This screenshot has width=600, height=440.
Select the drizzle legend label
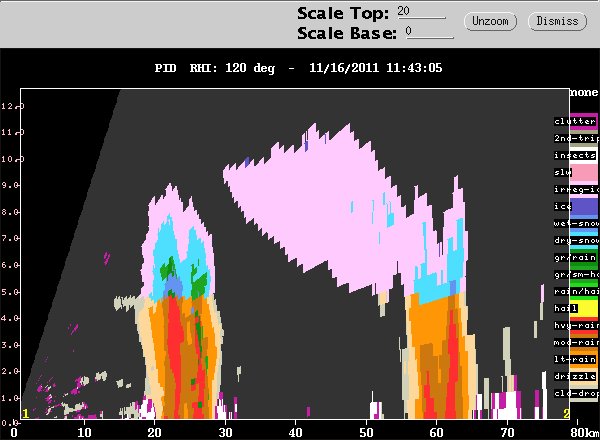(x=575, y=376)
